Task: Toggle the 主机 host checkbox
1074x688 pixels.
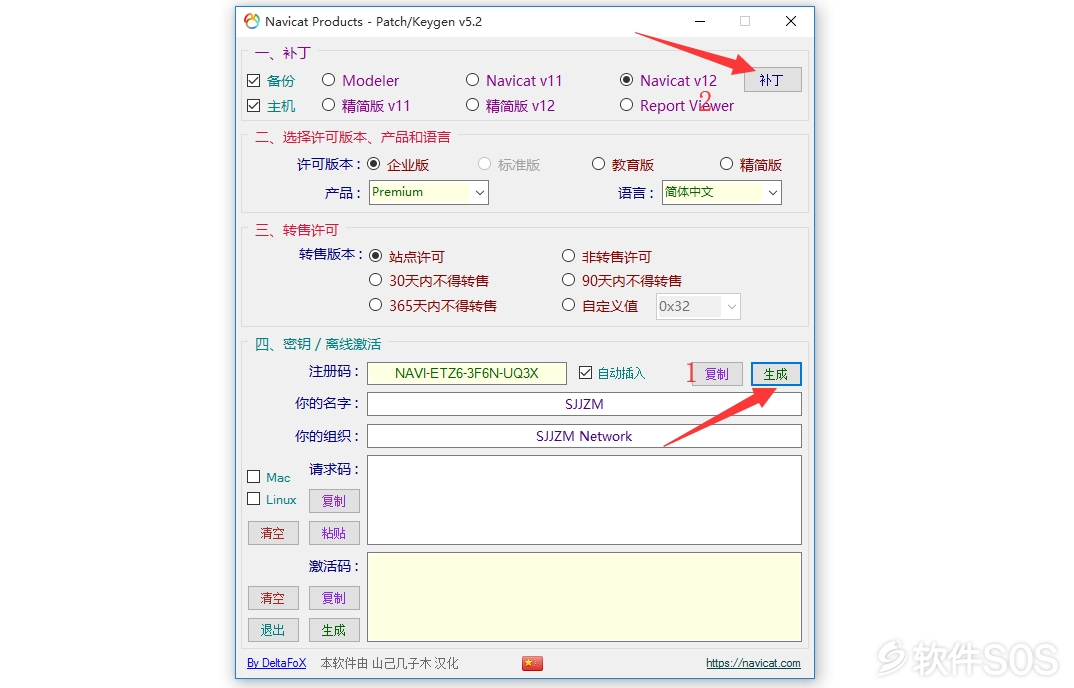Action: click(253, 106)
